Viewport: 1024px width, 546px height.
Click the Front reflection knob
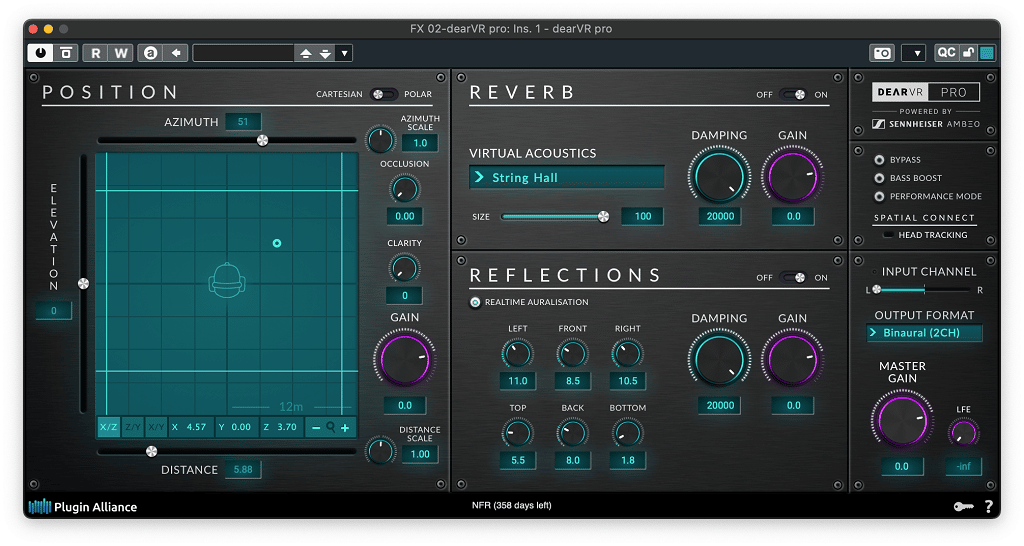[x=572, y=353]
